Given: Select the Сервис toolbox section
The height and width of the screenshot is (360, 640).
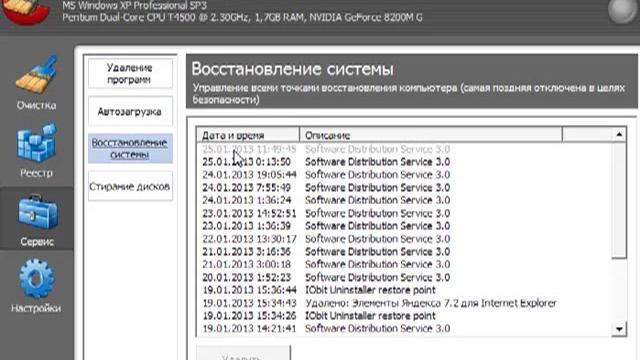Looking at the screenshot, I should coord(37,220).
